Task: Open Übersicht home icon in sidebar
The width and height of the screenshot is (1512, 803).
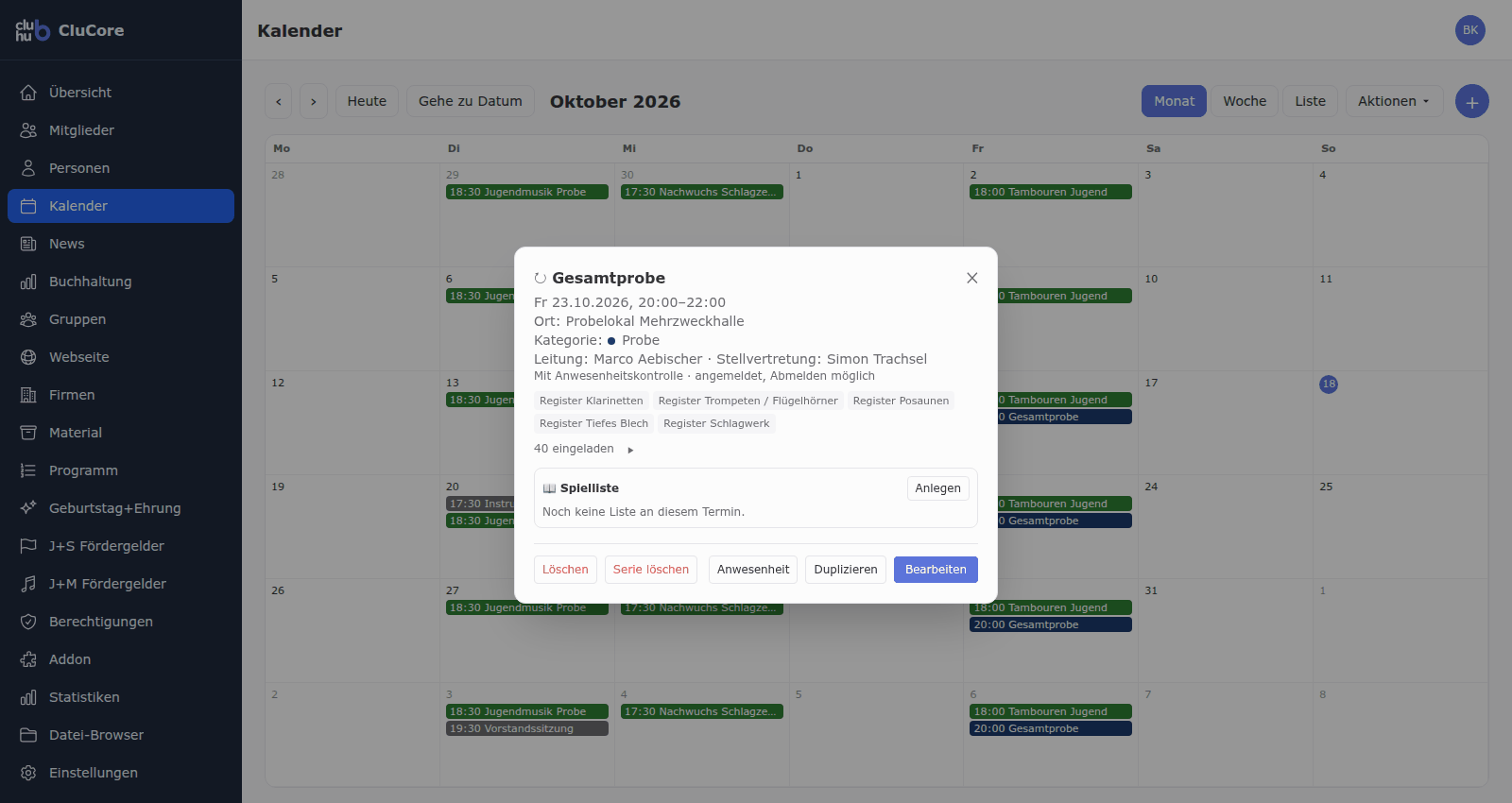Action: pos(28,93)
